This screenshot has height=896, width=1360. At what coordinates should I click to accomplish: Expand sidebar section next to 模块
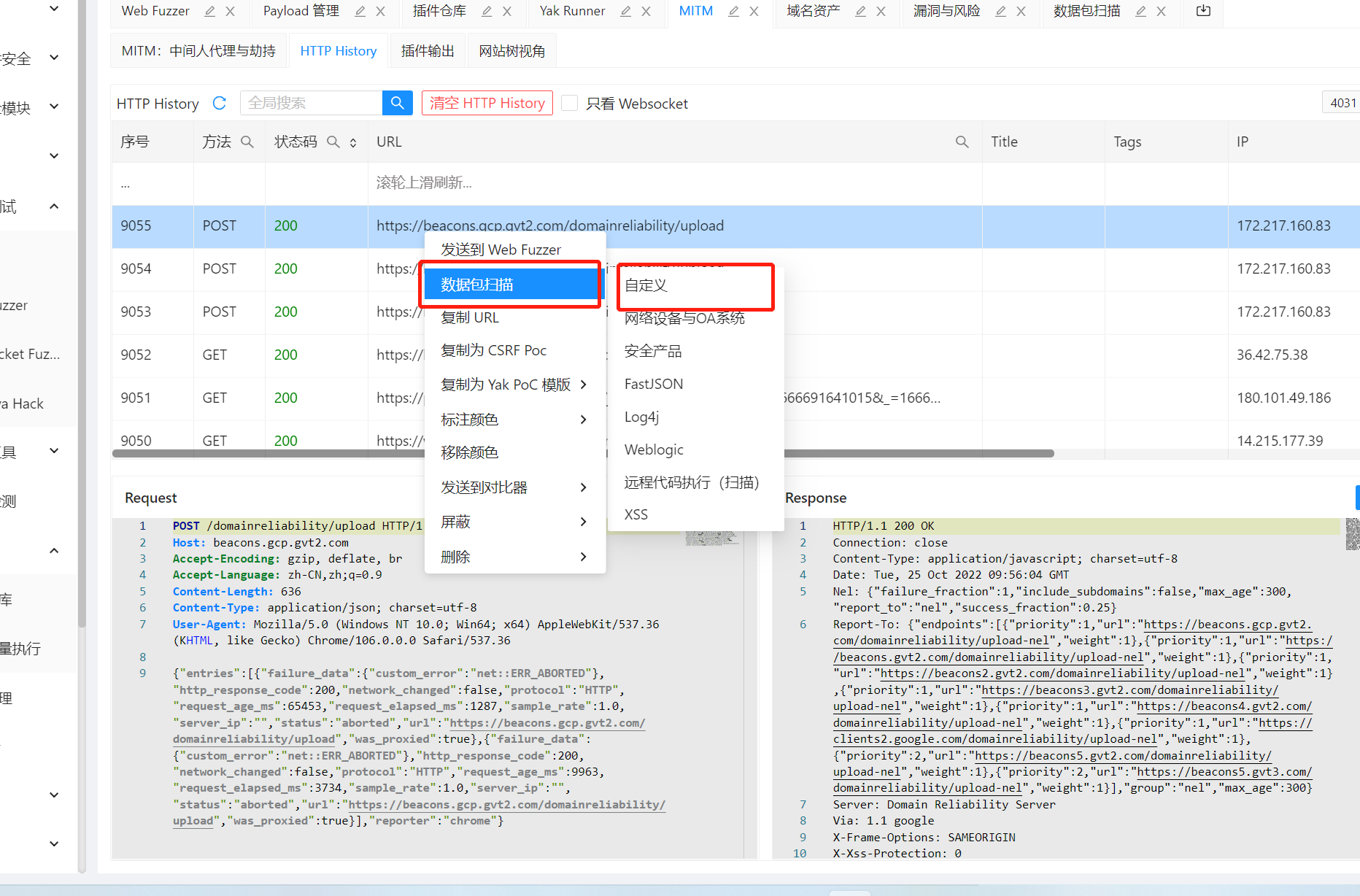[x=54, y=107]
